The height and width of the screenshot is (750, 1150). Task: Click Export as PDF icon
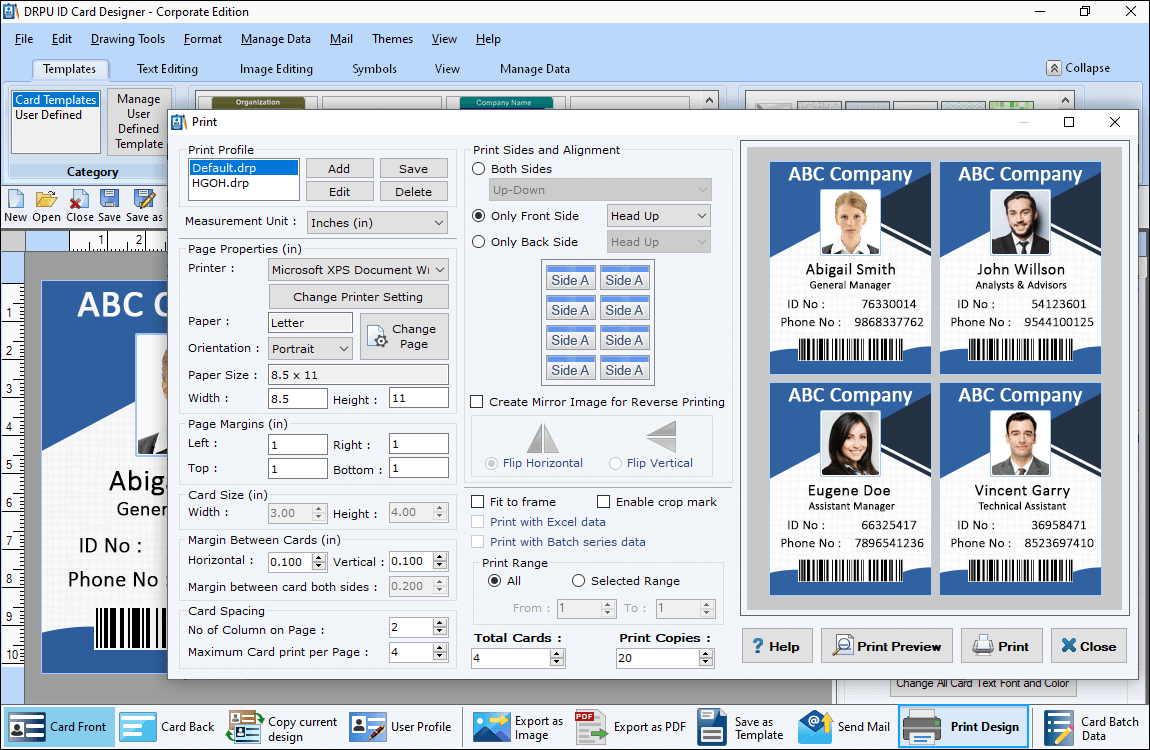(590, 727)
